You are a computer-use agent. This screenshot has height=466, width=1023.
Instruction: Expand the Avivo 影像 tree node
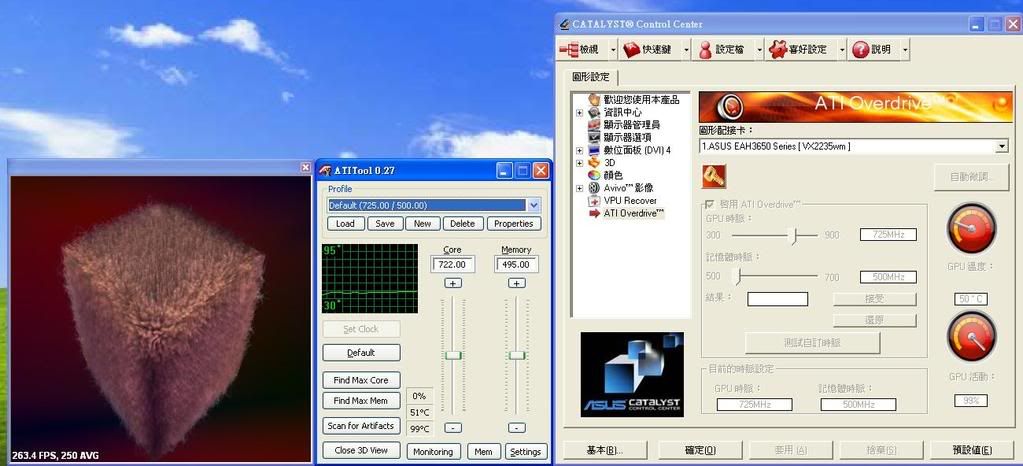tap(579, 189)
